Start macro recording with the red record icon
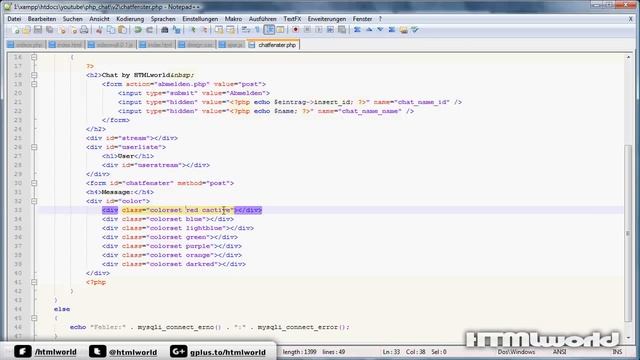Viewport: 640px width, 360px height. (296, 30)
